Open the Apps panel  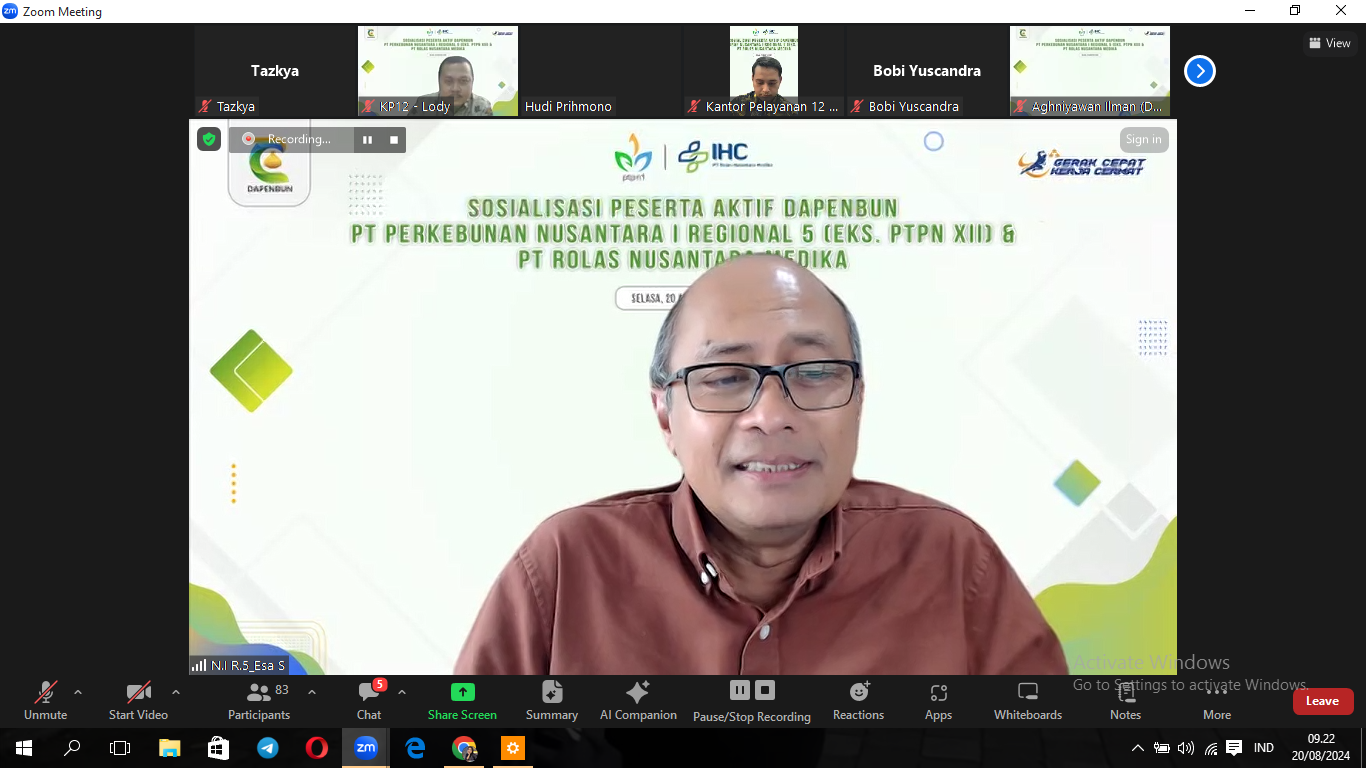[938, 701]
